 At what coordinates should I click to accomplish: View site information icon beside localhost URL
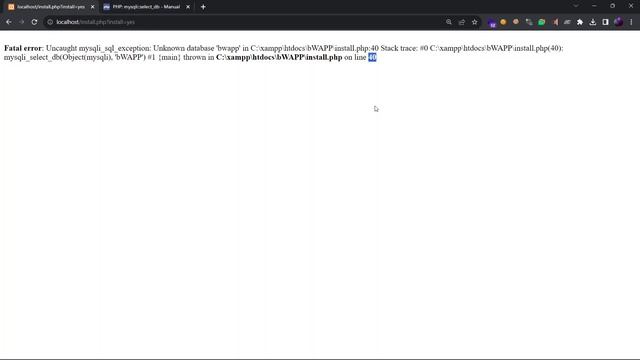50,22
